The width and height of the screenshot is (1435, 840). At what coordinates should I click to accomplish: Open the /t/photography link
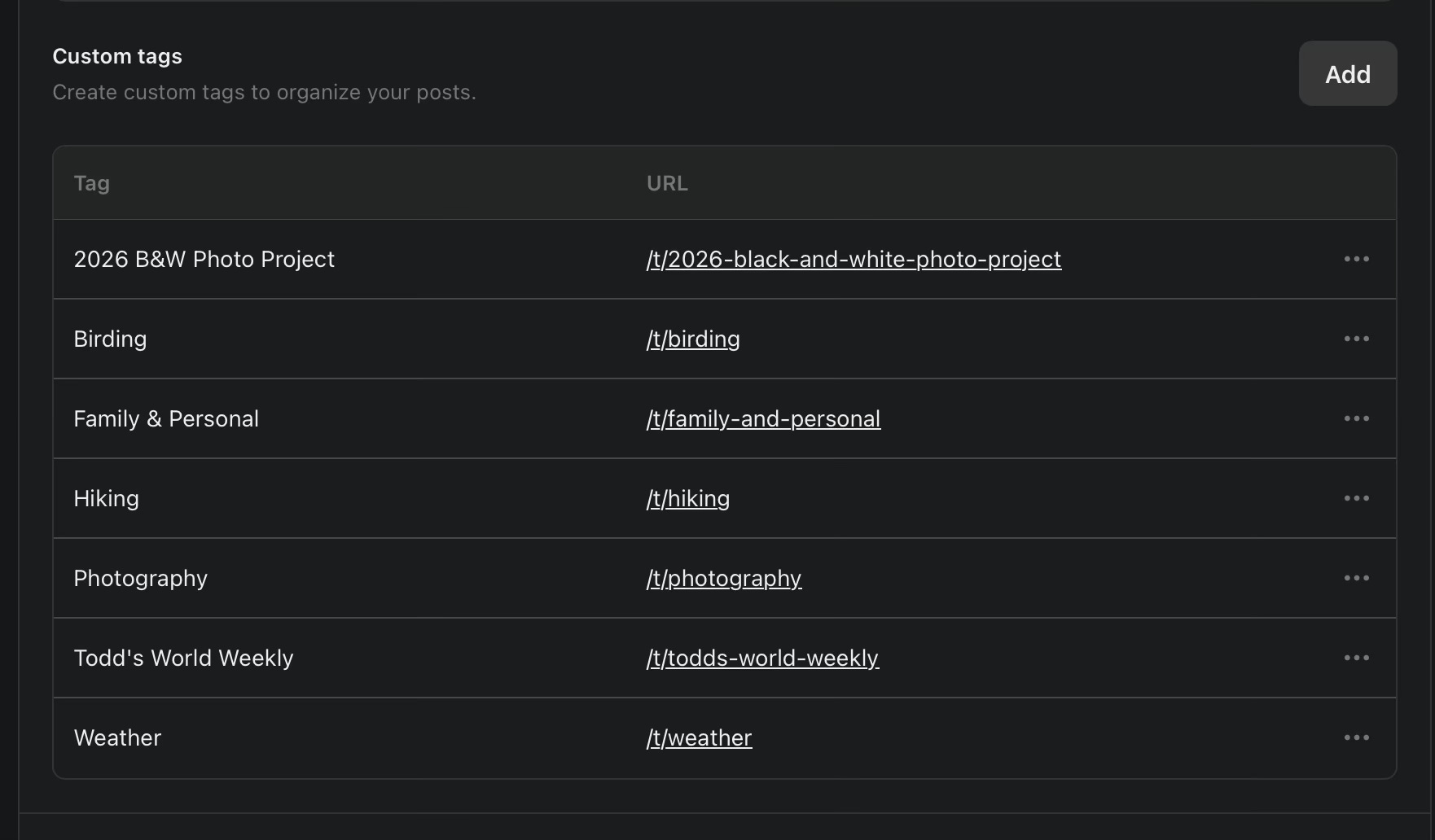click(724, 578)
